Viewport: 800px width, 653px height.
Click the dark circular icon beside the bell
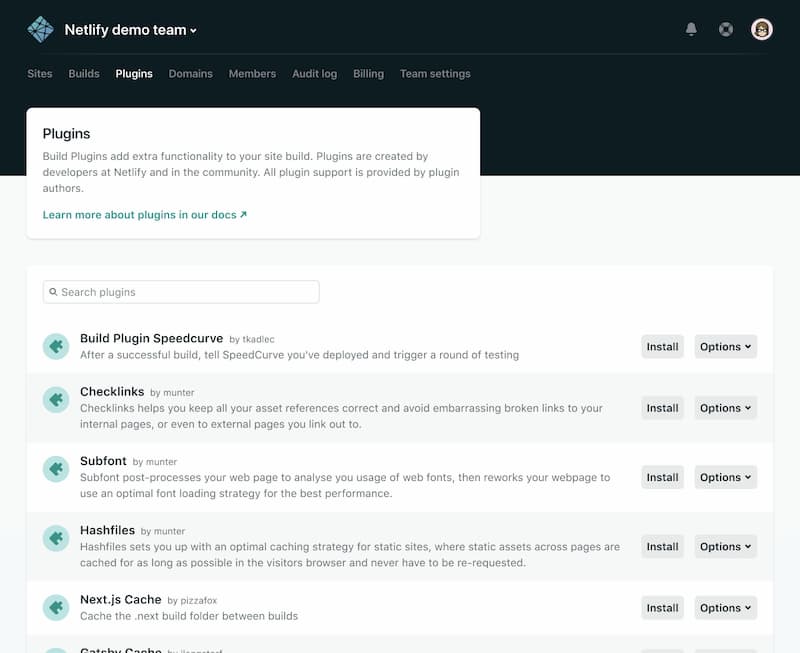(x=726, y=29)
